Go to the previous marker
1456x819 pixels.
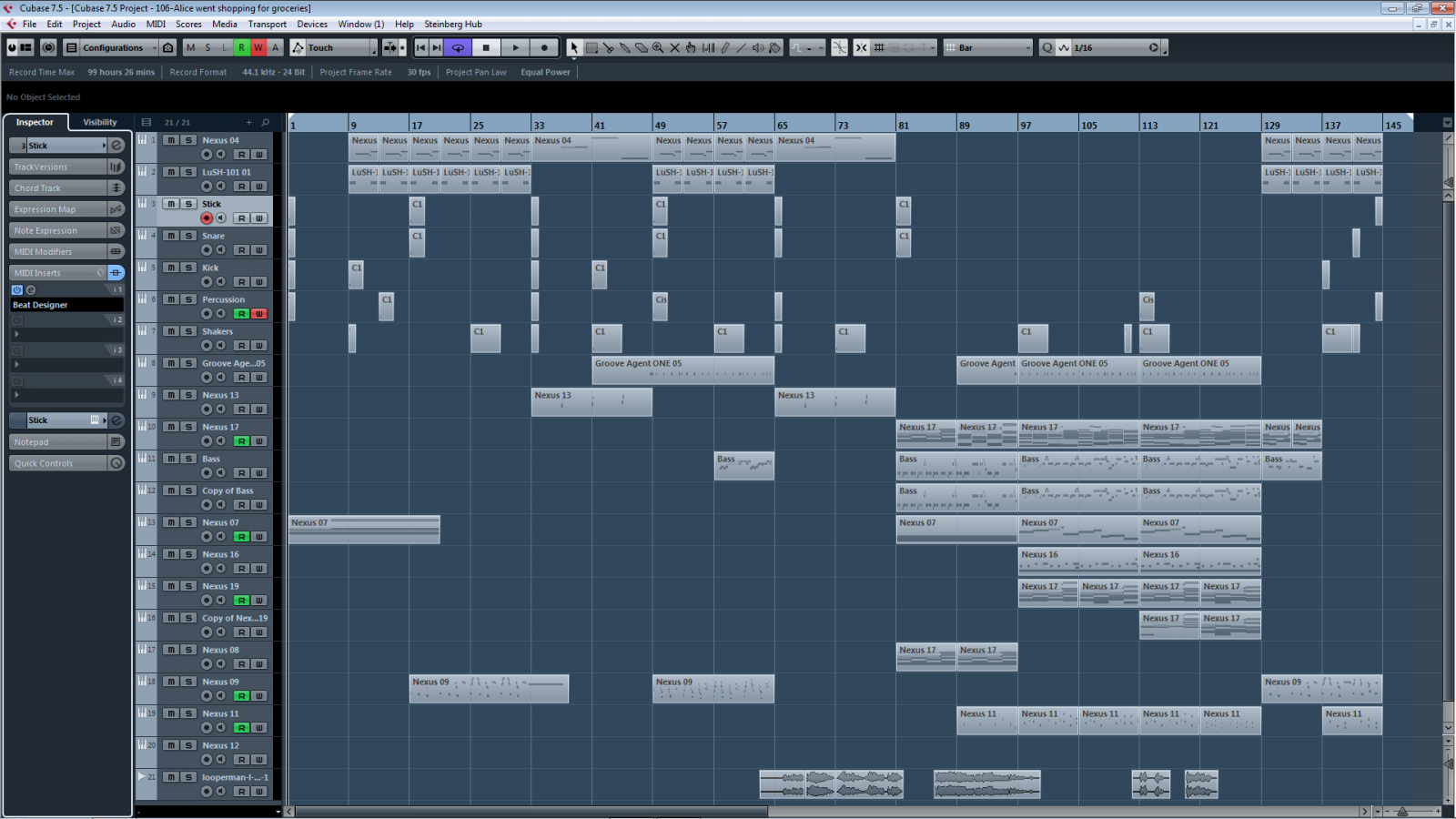point(420,47)
